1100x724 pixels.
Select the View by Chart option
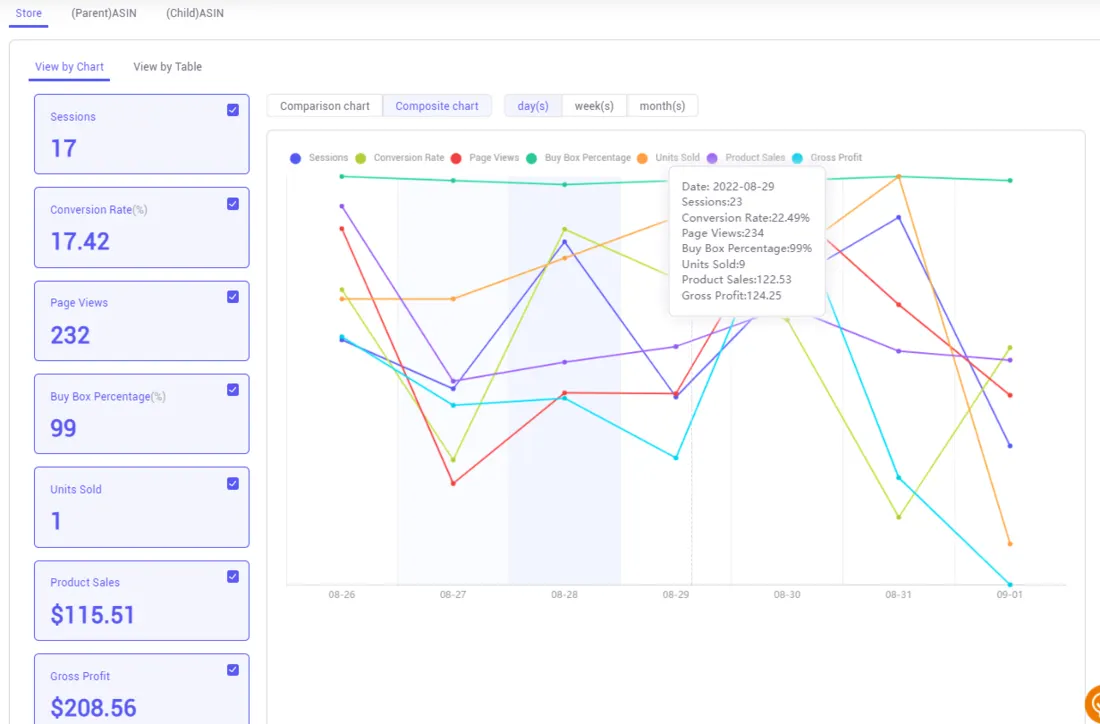[68, 66]
